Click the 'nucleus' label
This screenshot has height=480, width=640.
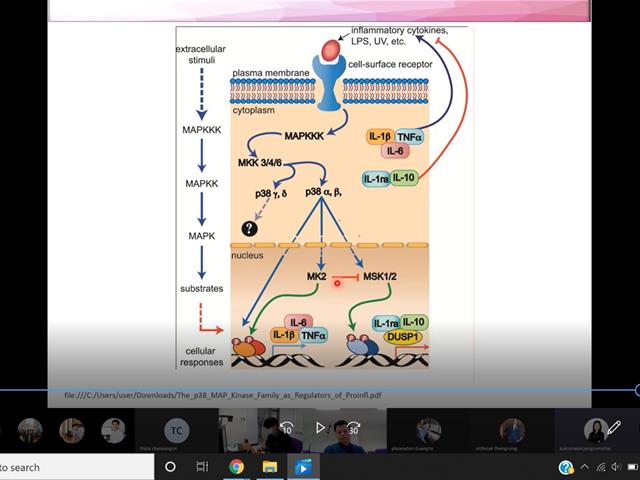point(247,256)
